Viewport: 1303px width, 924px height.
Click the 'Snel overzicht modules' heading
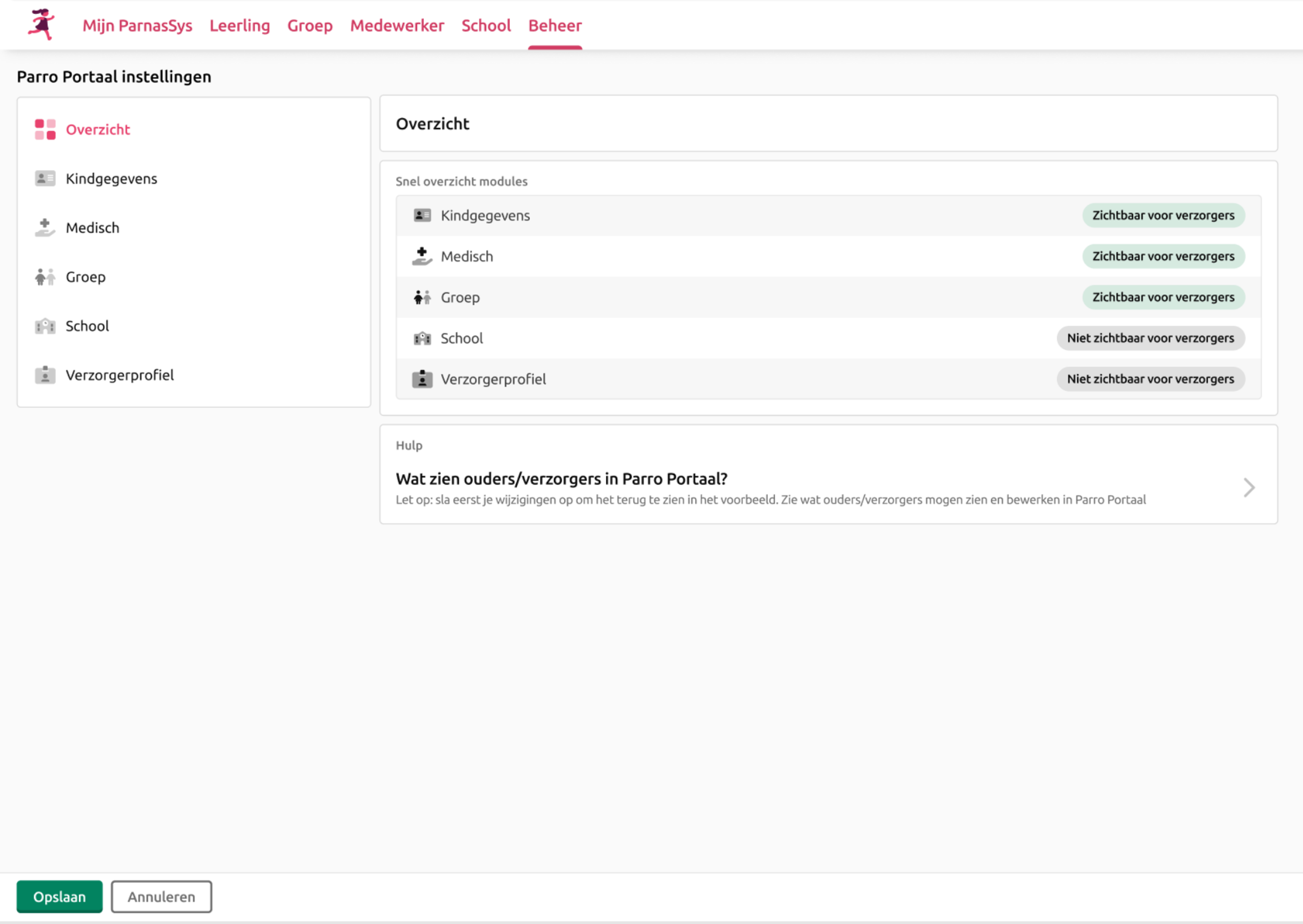pyautogui.click(x=461, y=181)
